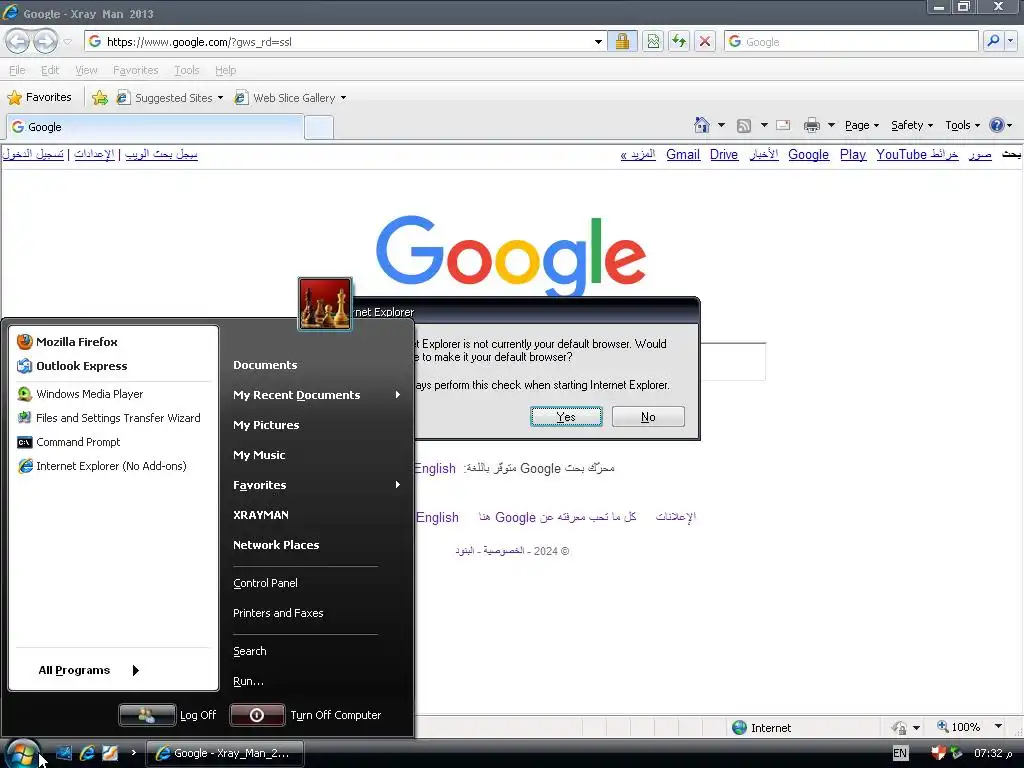Open the YouTube link

point(901,155)
